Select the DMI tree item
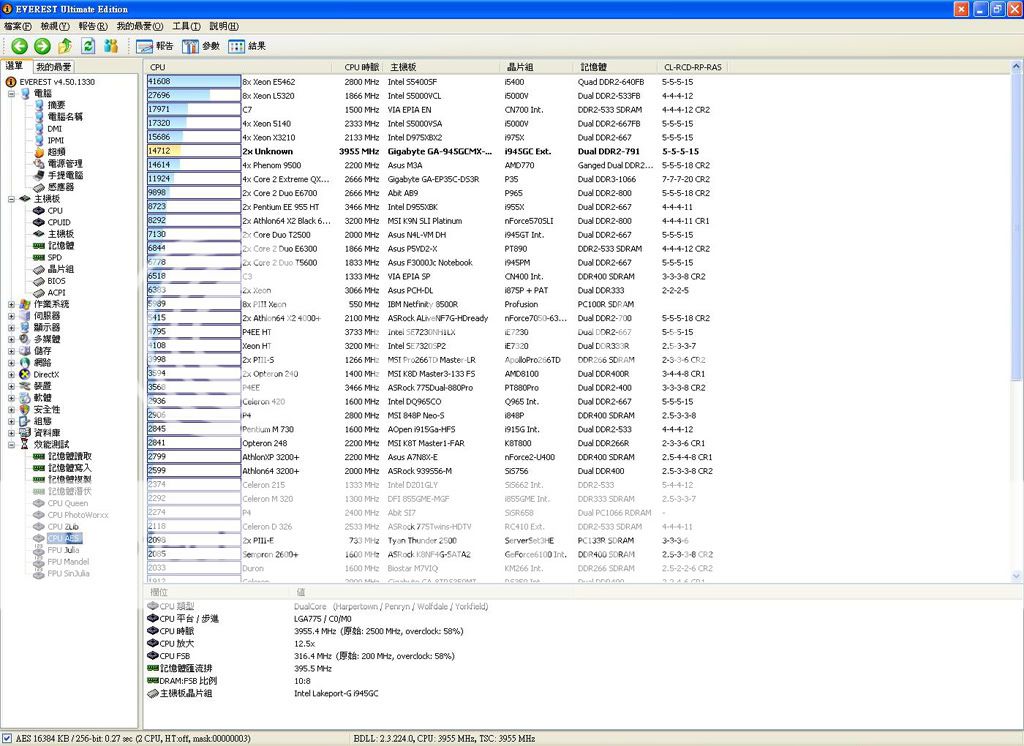 click(55, 129)
